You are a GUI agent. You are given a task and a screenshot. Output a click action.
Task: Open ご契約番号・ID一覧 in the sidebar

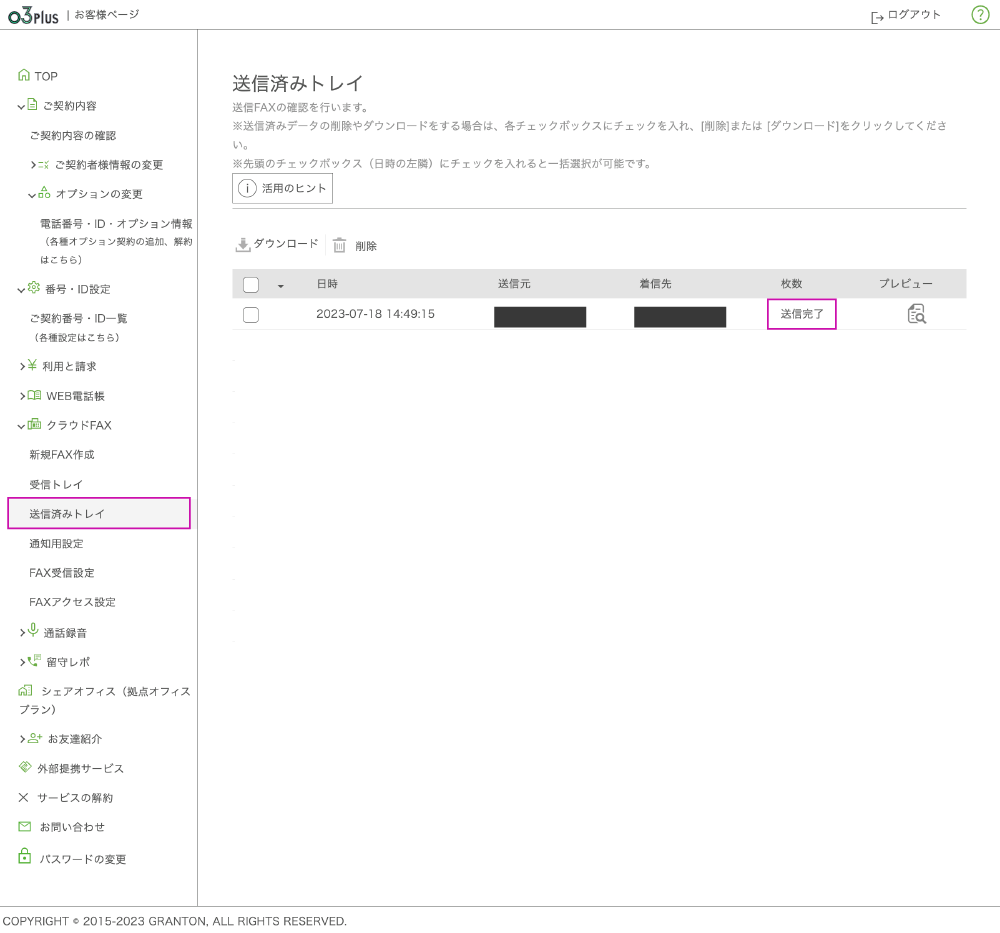[78, 318]
